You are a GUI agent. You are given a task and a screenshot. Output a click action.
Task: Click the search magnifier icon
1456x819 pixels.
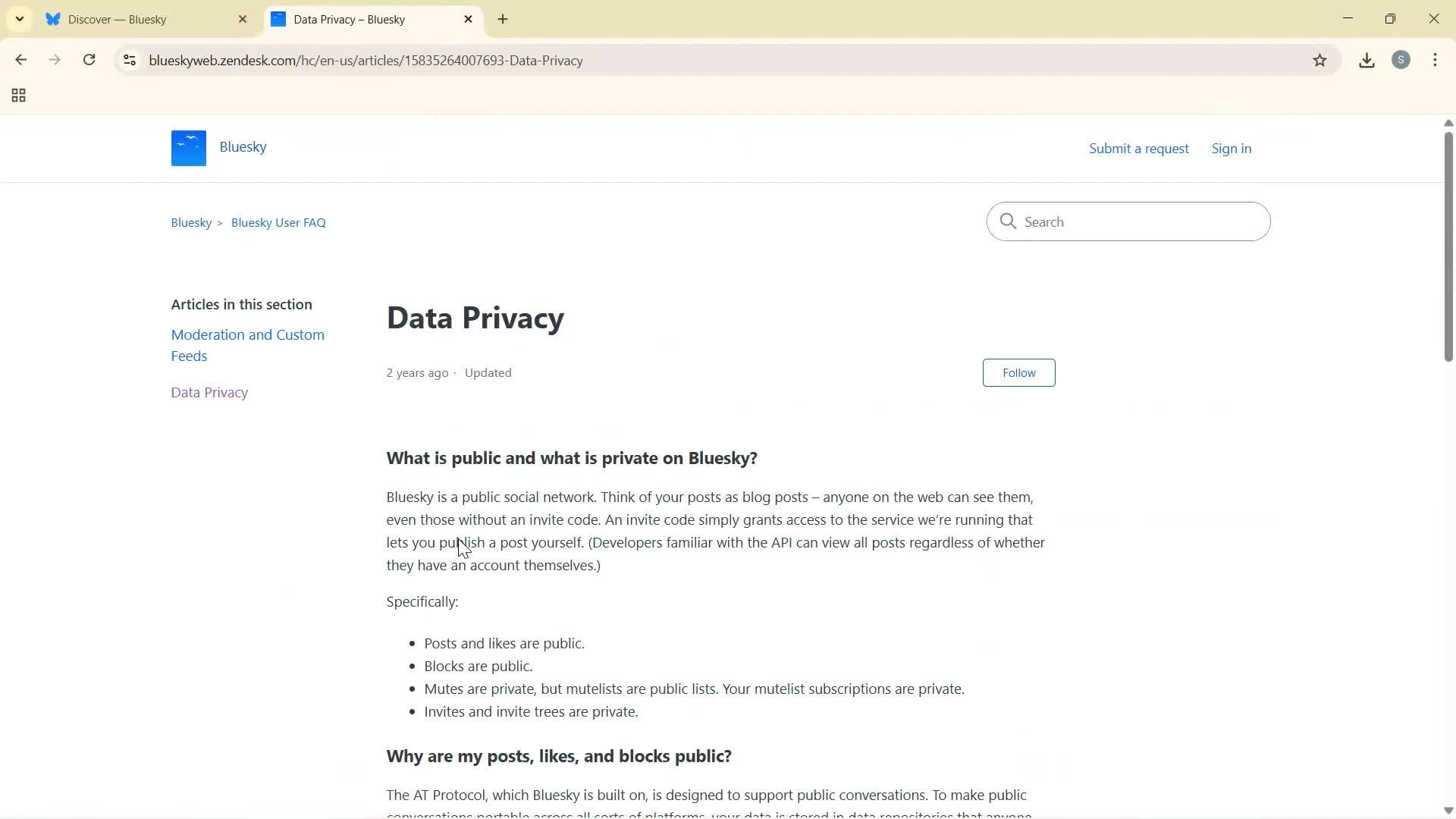[1007, 221]
